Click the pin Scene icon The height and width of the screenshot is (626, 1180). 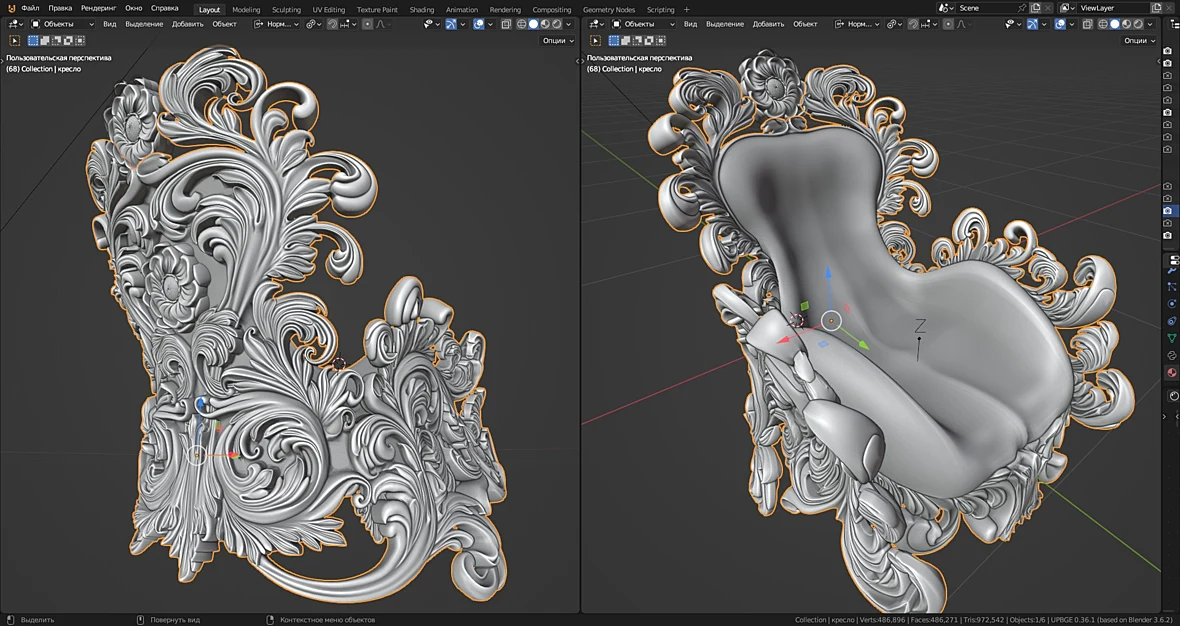click(x=1021, y=8)
